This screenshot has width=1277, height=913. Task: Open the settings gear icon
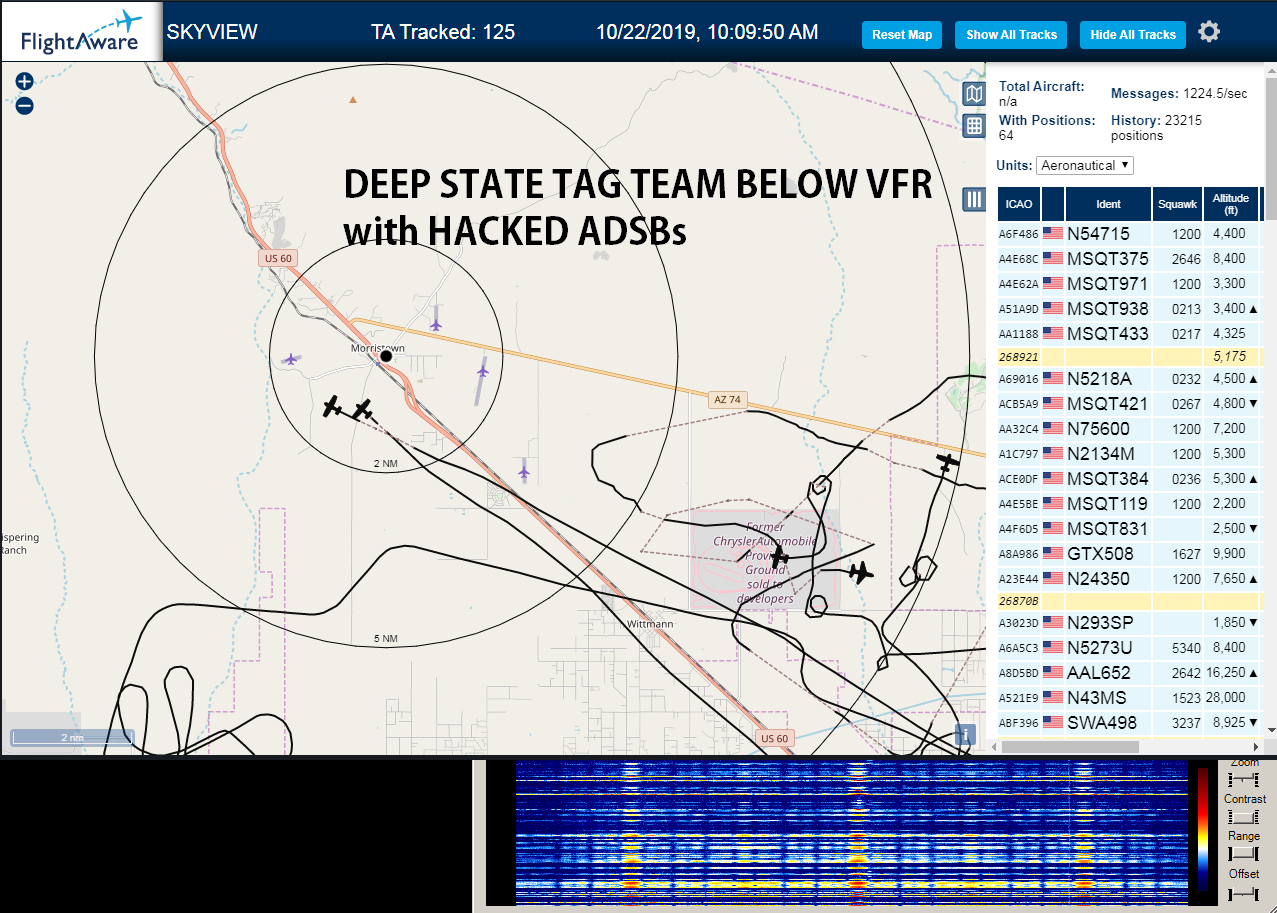[1209, 32]
